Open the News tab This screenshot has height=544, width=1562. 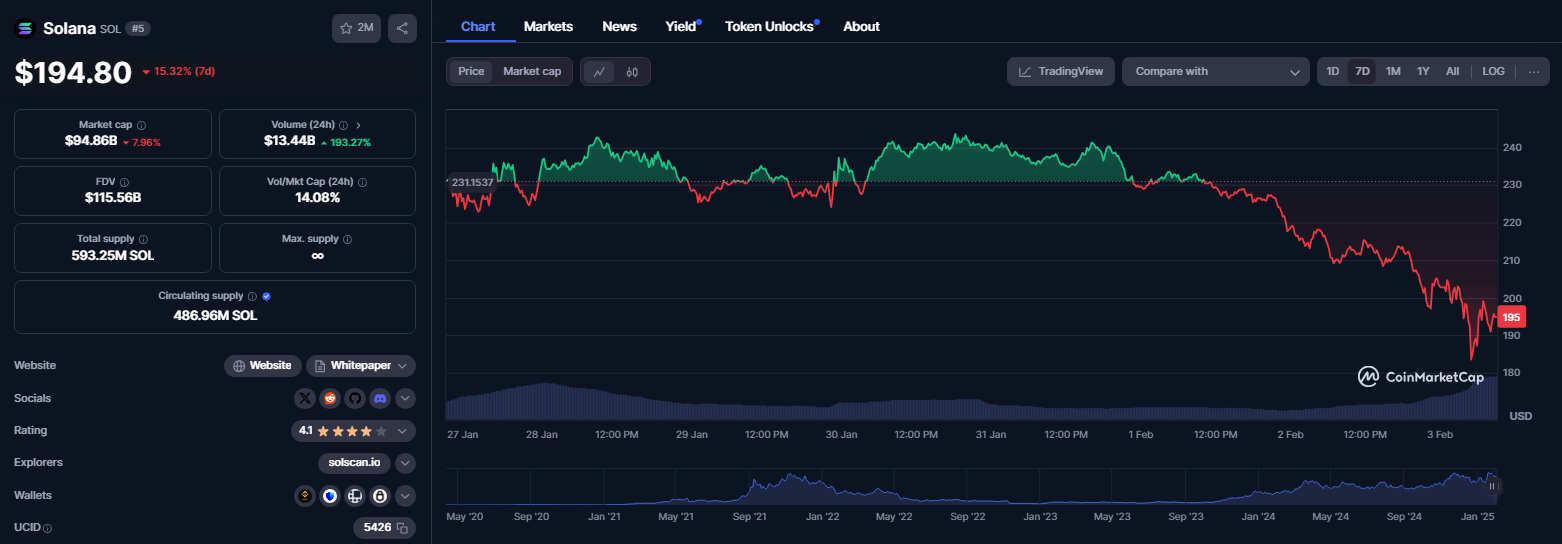point(620,26)
